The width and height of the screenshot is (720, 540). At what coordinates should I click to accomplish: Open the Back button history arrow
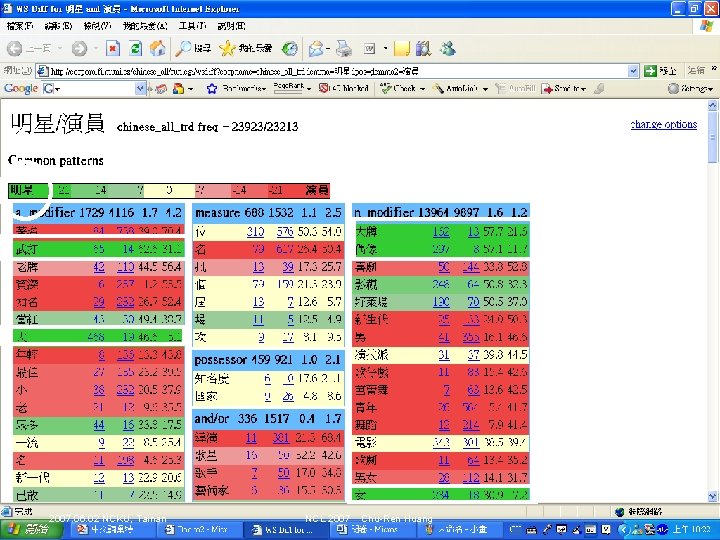coord(61,48)
